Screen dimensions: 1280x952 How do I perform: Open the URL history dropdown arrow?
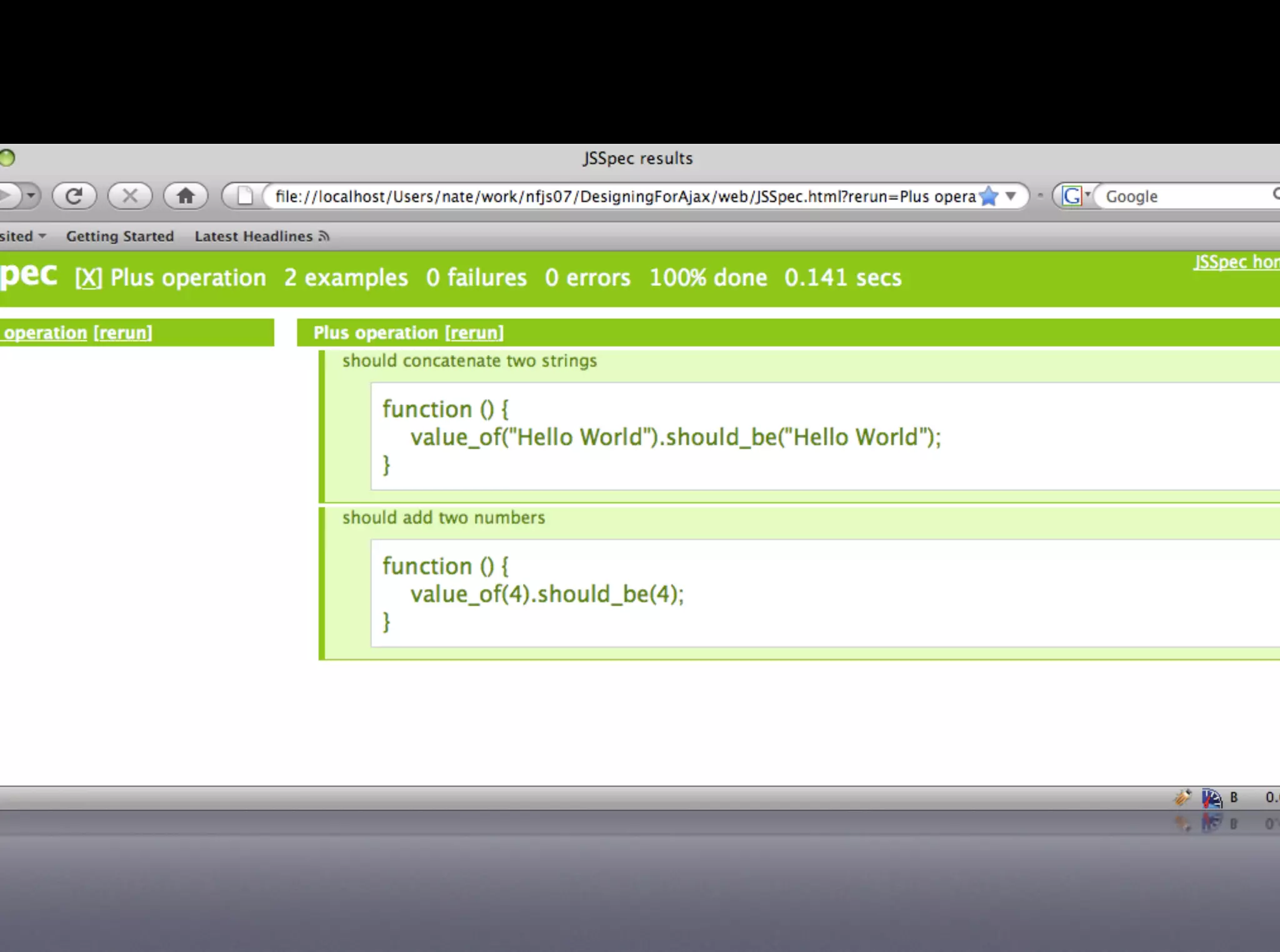click(x=1011, y=196)
